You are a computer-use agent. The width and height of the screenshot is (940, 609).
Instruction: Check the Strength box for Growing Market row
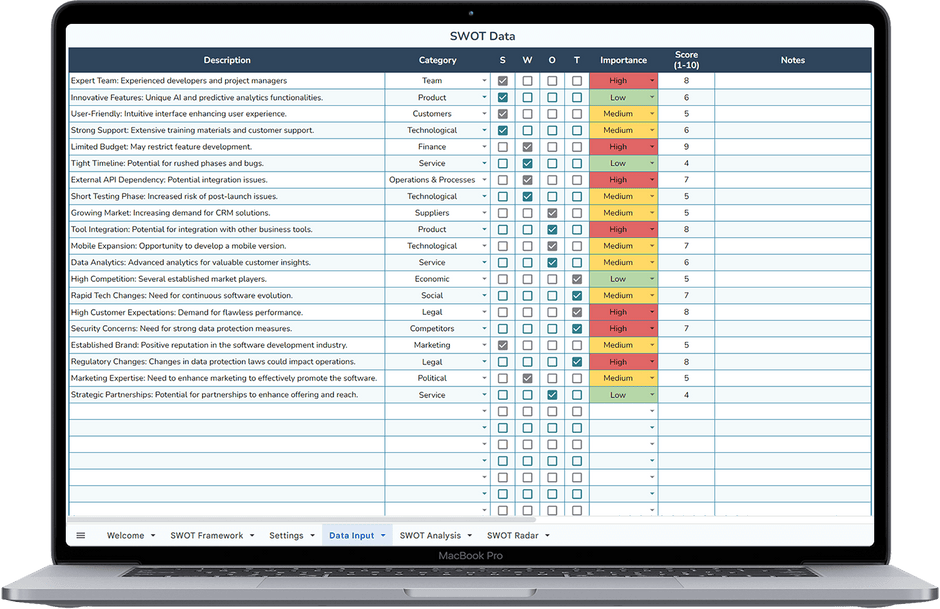tap(502, 212)
